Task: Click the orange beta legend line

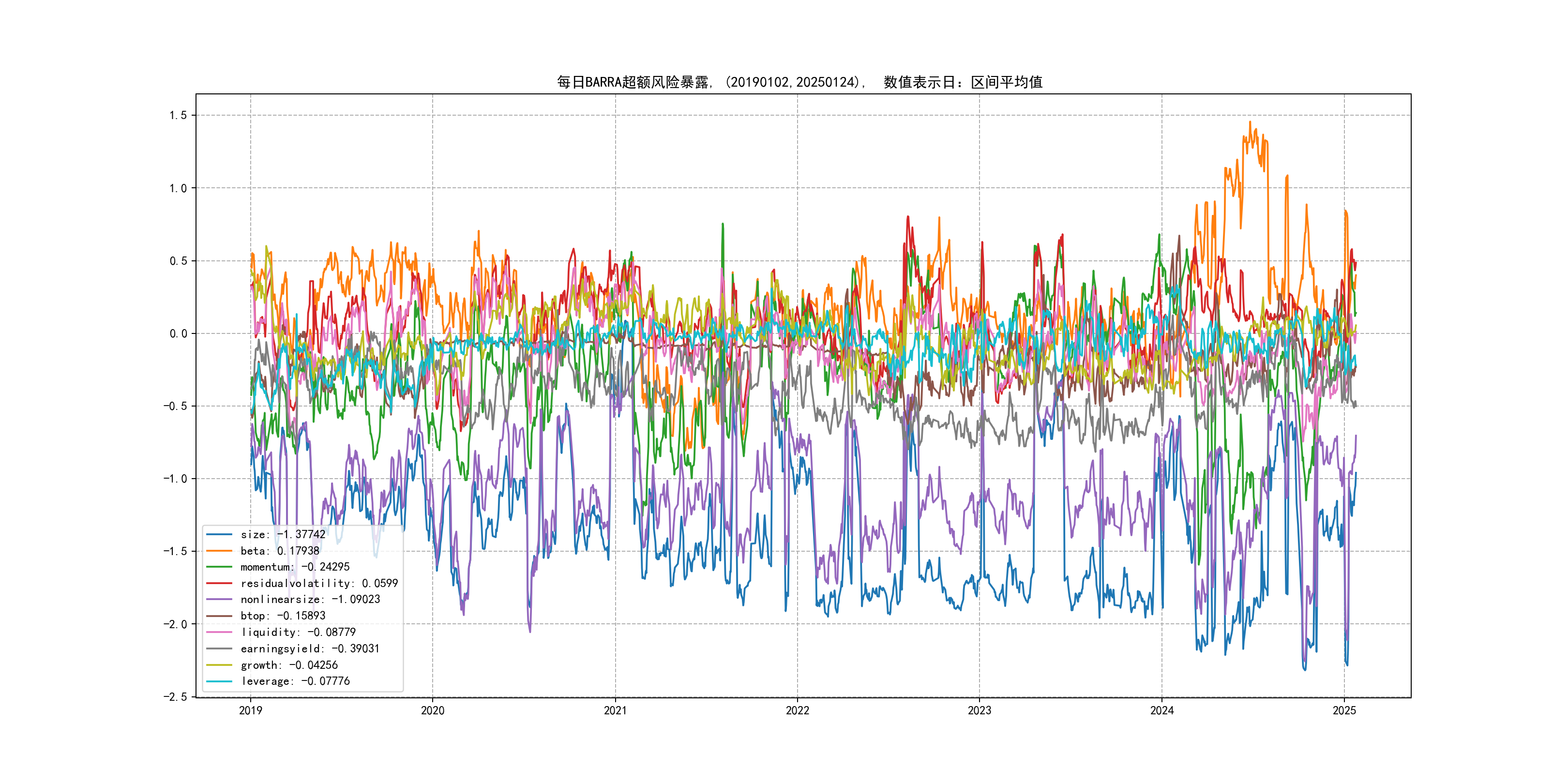Action: [219, 551]
